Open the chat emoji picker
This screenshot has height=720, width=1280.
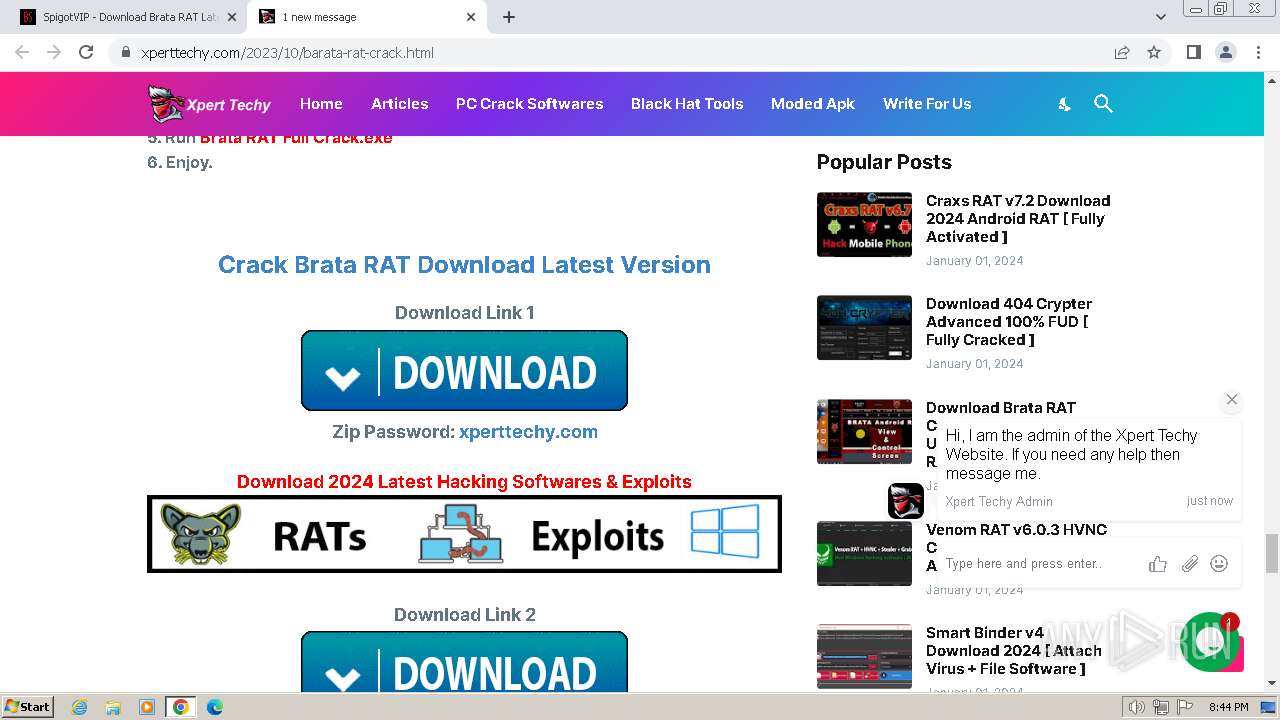tap(1219, 564)
